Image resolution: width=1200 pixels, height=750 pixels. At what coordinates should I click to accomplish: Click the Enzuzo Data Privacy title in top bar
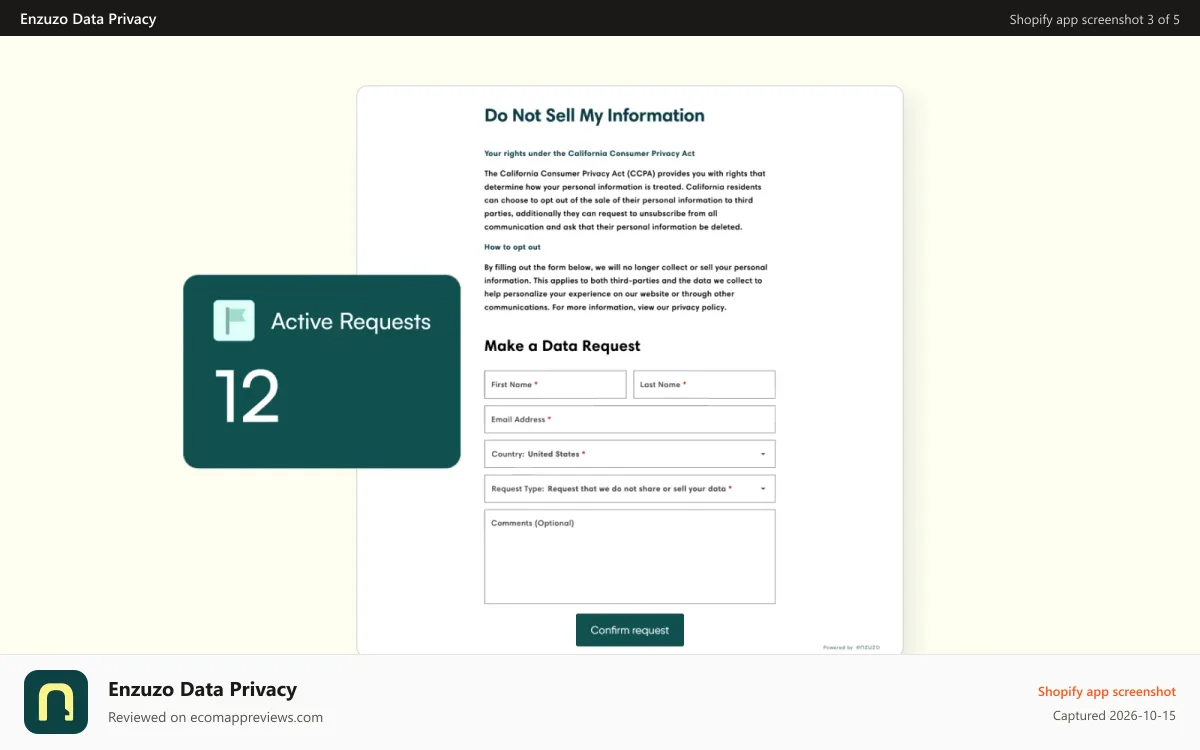point(88,18)
